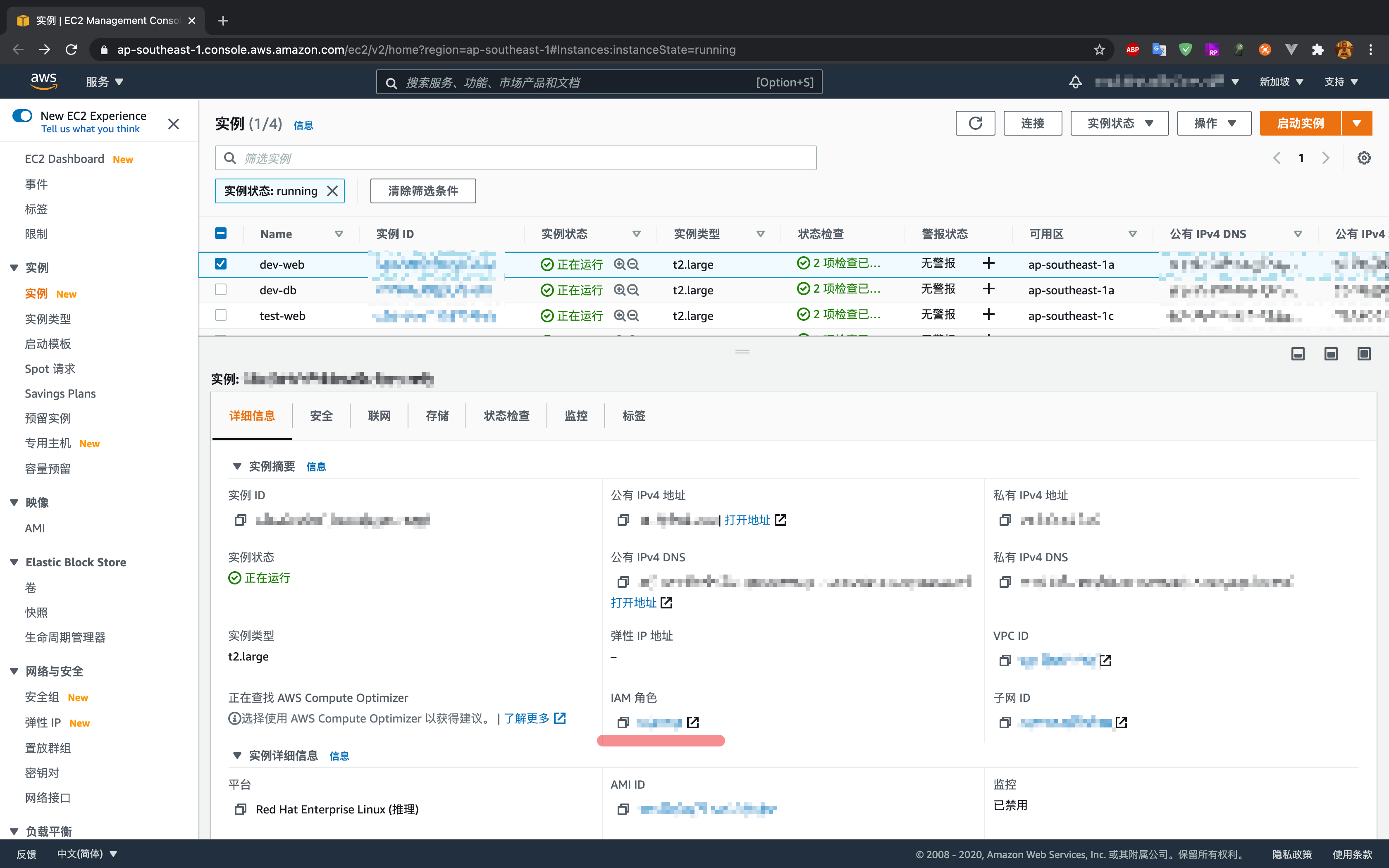The width and height of the screenshot is (1389, 868).
Task: Toggle off New EC2 Experience
Action: coord(22,115)
